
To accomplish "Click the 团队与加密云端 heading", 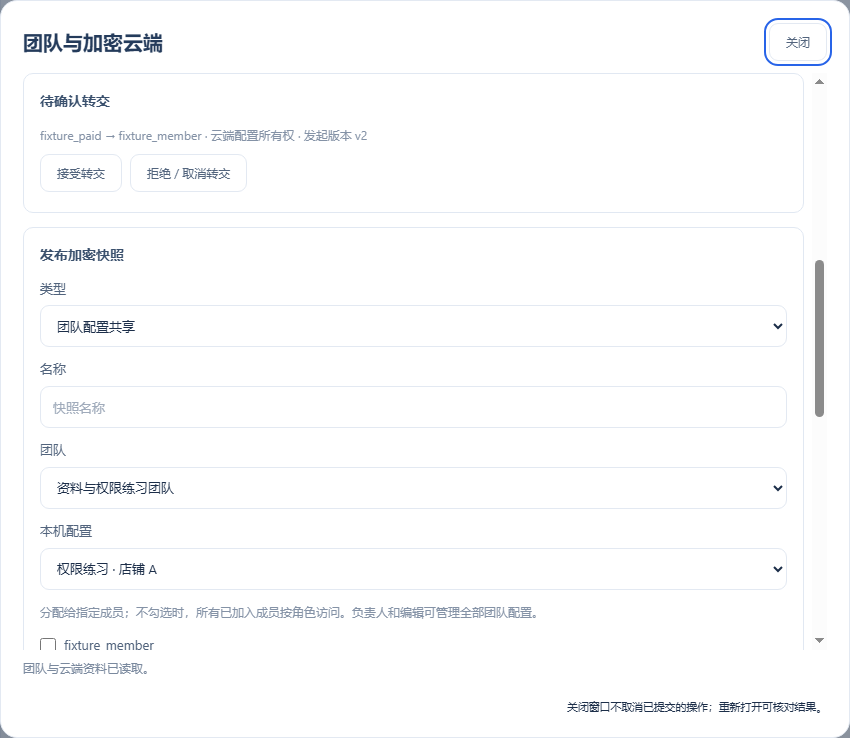I will click(93, 43).
